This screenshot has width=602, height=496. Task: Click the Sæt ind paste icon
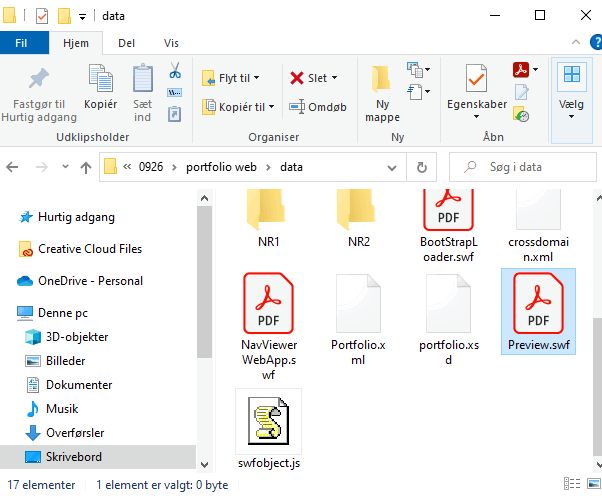(142, 78)
